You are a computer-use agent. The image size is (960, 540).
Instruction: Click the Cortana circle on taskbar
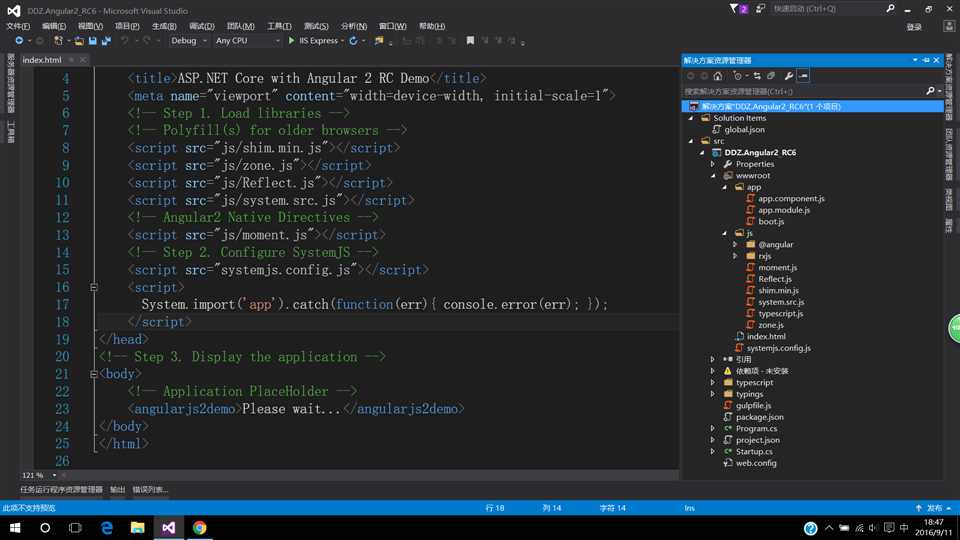45,528
